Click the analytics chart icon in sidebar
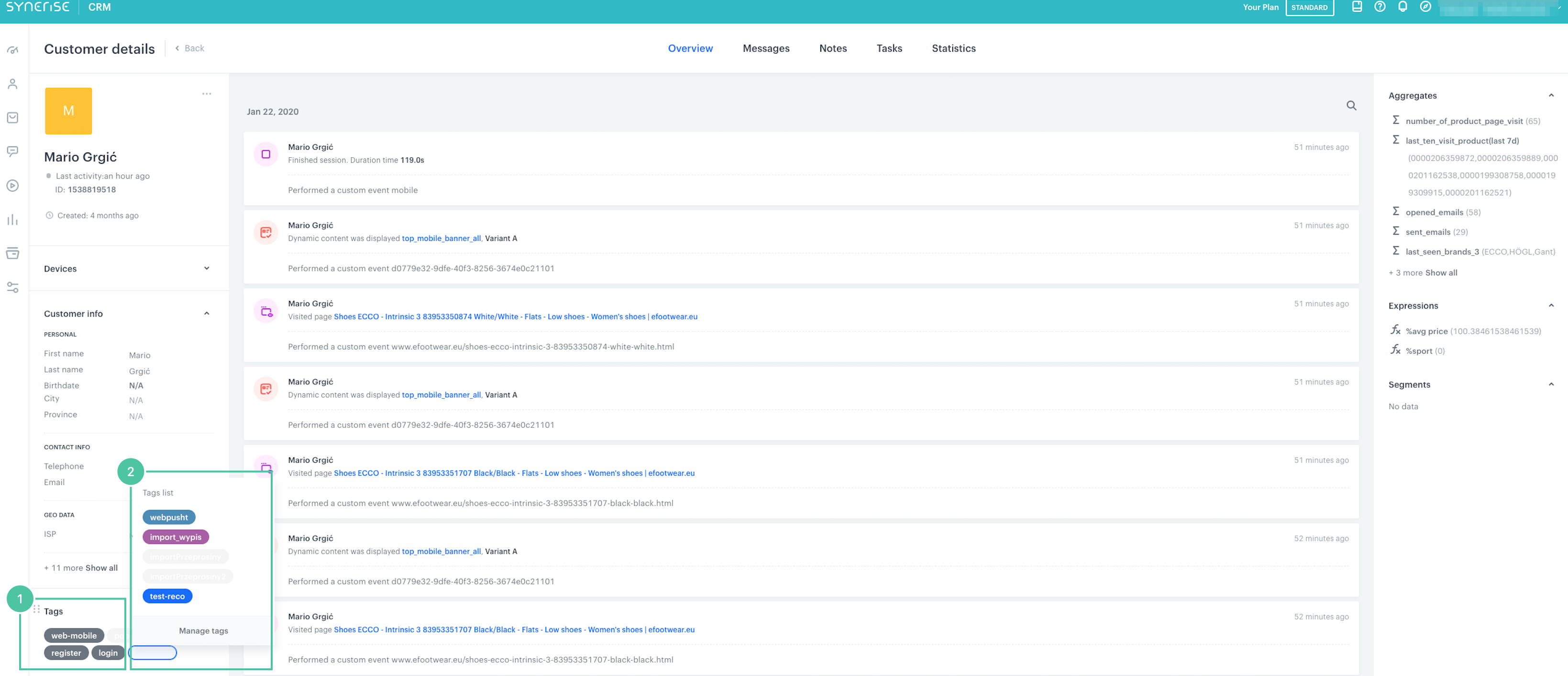The width and height of the screenshot is (1568, 676). point(13,218)
